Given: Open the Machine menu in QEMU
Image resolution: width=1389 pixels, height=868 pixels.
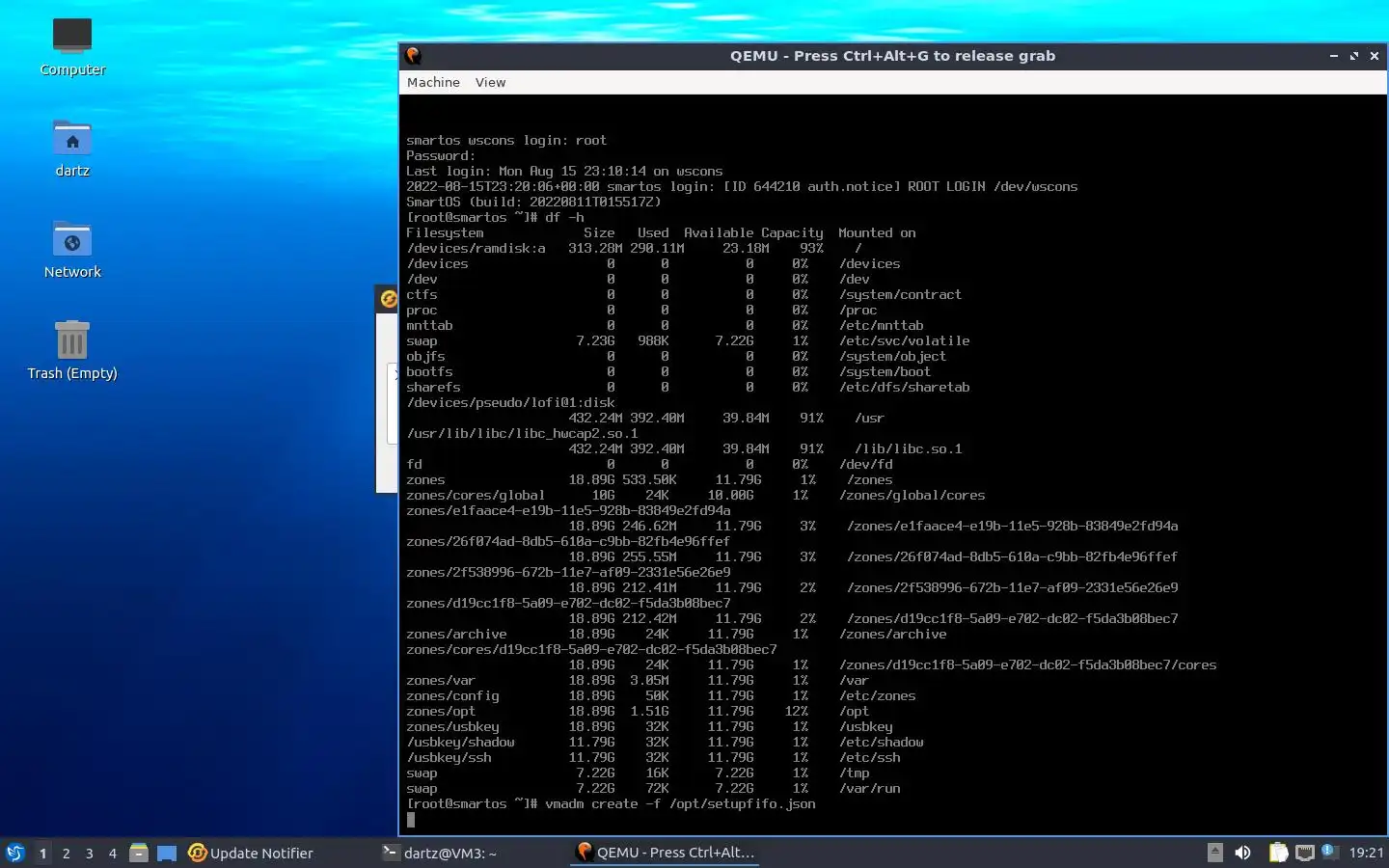Looking at the screenshot, I should coord(433,83).
